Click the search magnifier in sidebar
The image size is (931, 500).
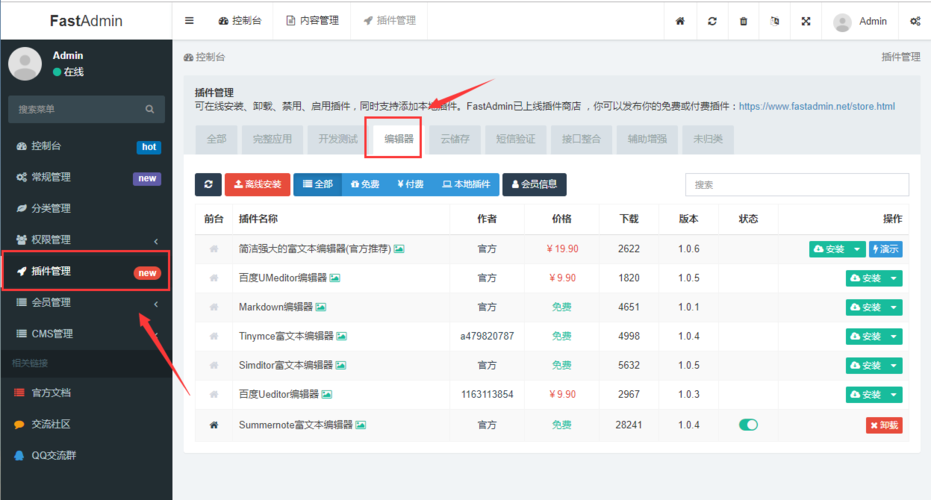(x=150, y=109)
